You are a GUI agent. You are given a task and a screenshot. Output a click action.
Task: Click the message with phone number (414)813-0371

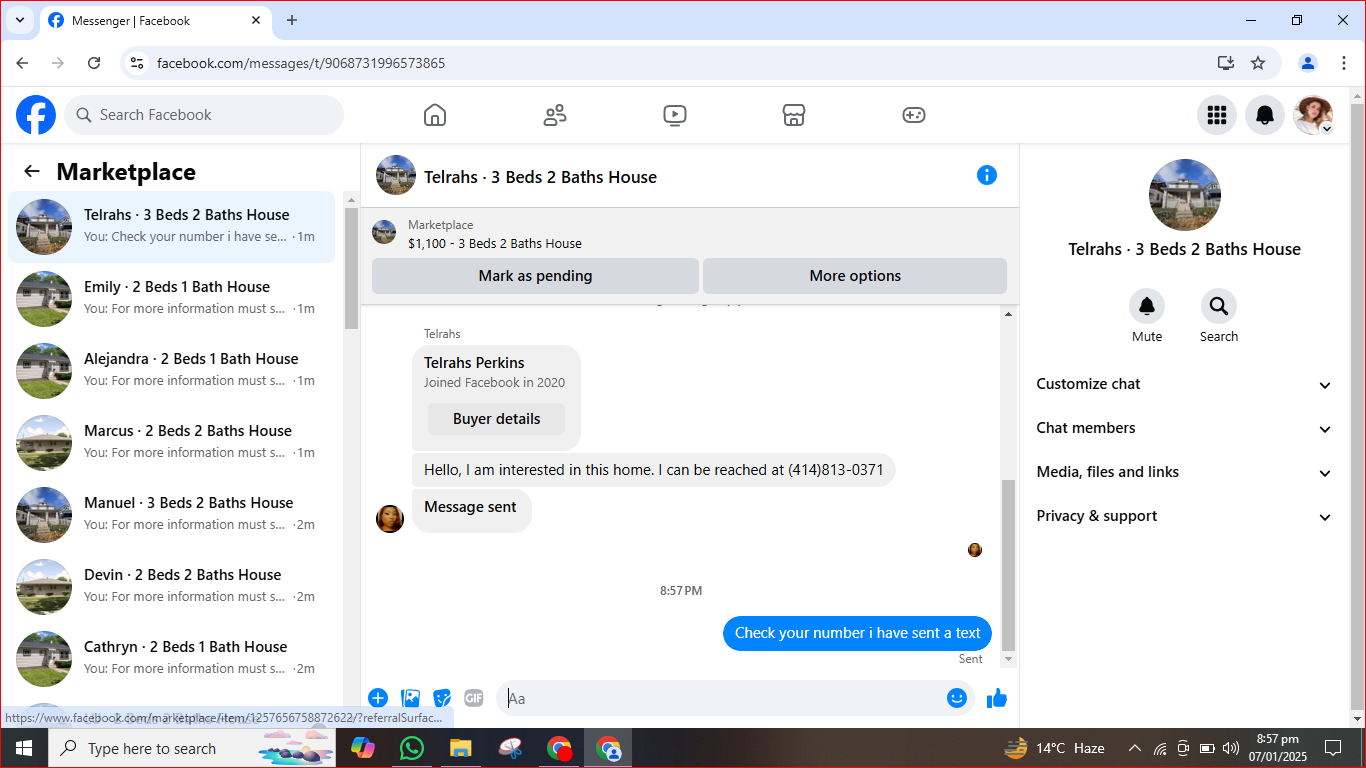(653, 470)
